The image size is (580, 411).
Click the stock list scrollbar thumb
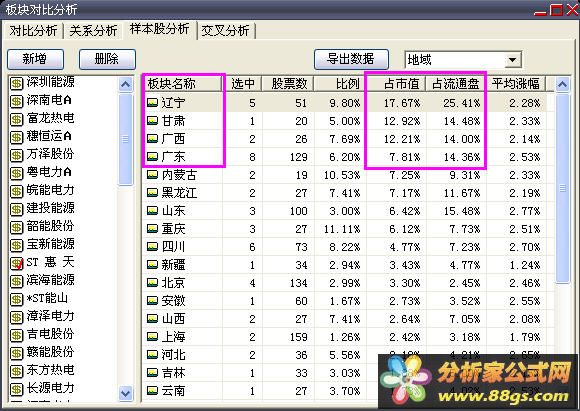tap(126, 139)
